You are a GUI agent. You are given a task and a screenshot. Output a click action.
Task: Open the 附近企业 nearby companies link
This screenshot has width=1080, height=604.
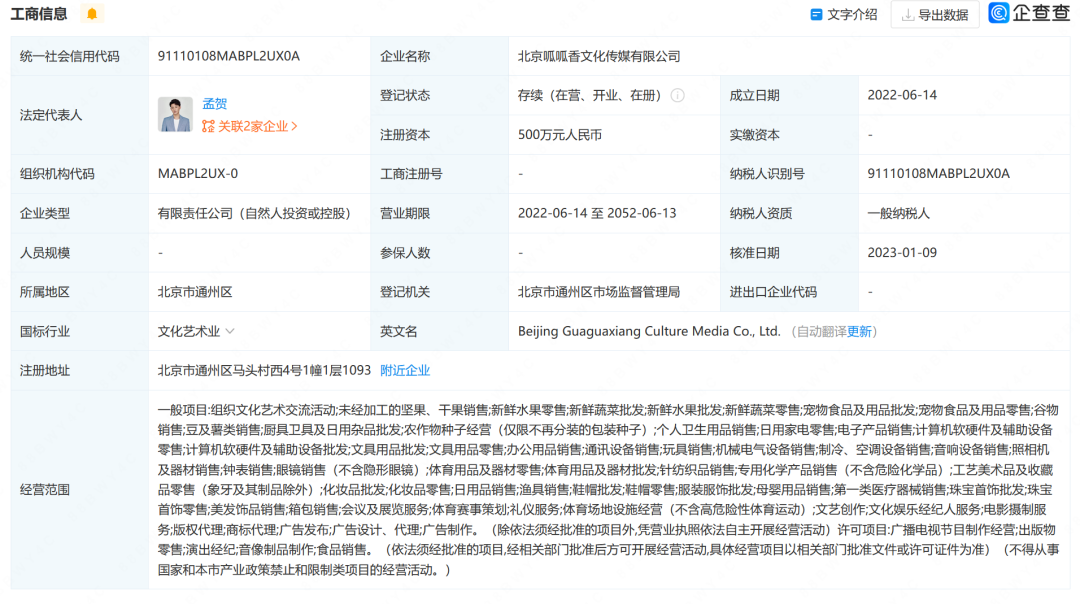[x=405, y=371]
